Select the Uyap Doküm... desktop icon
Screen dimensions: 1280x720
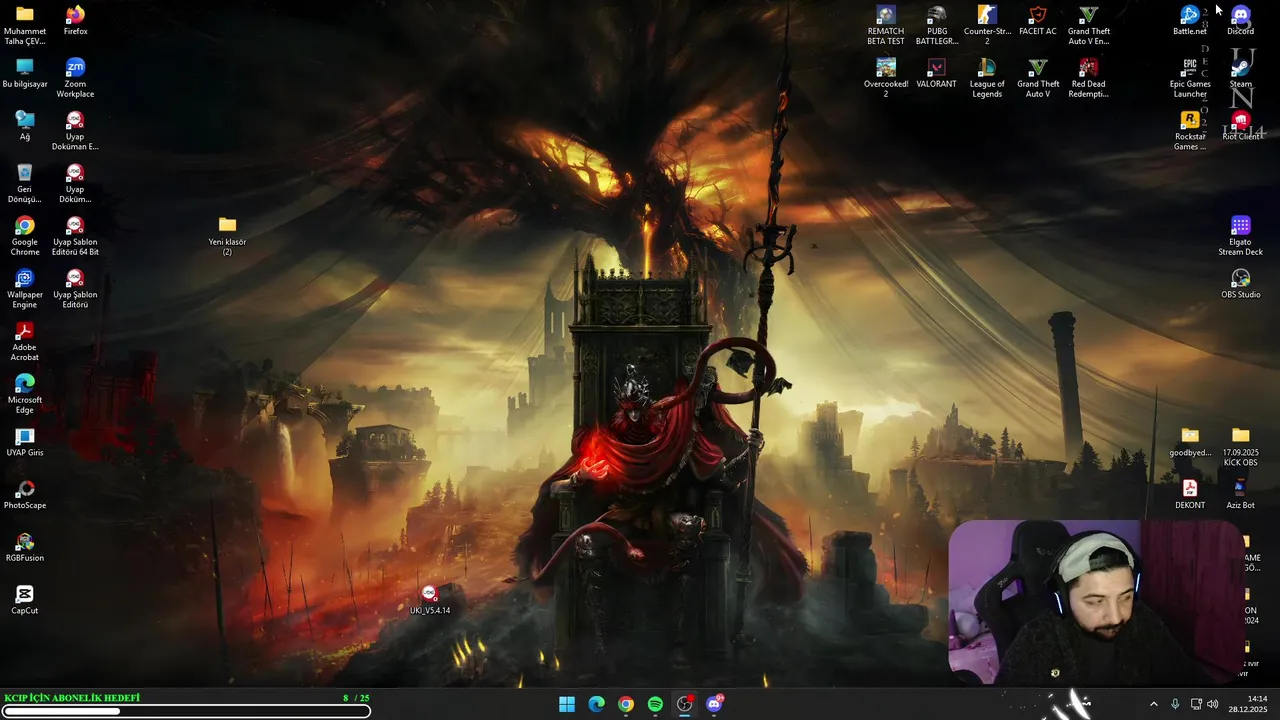pos(75,183)
